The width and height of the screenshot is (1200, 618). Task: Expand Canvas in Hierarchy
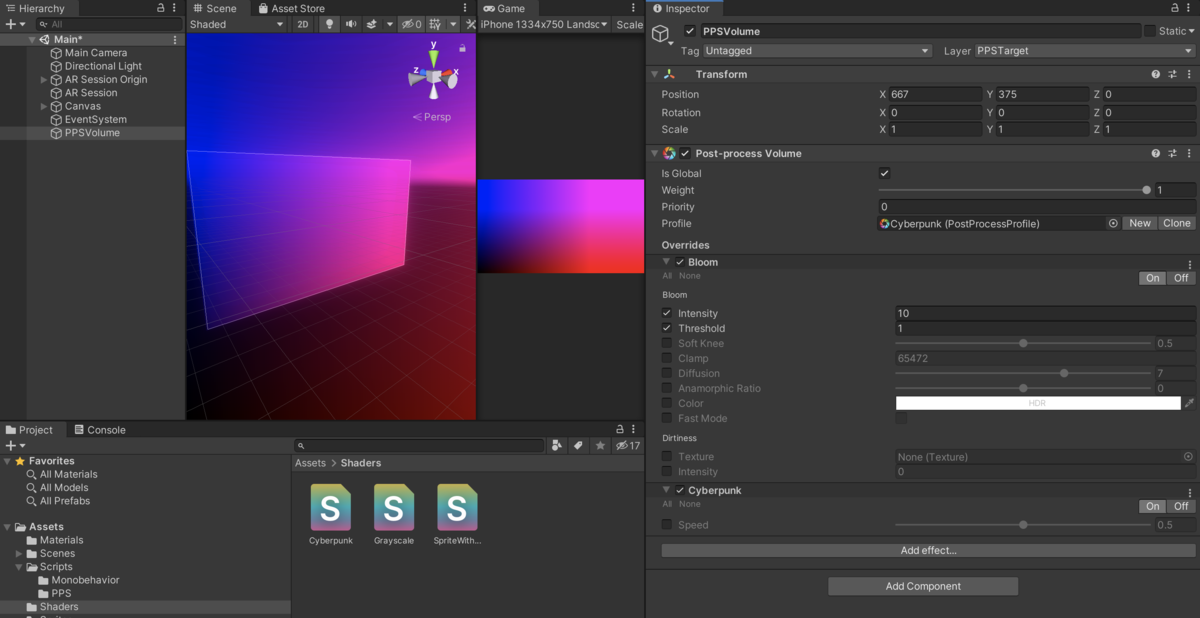click(43, 106)
